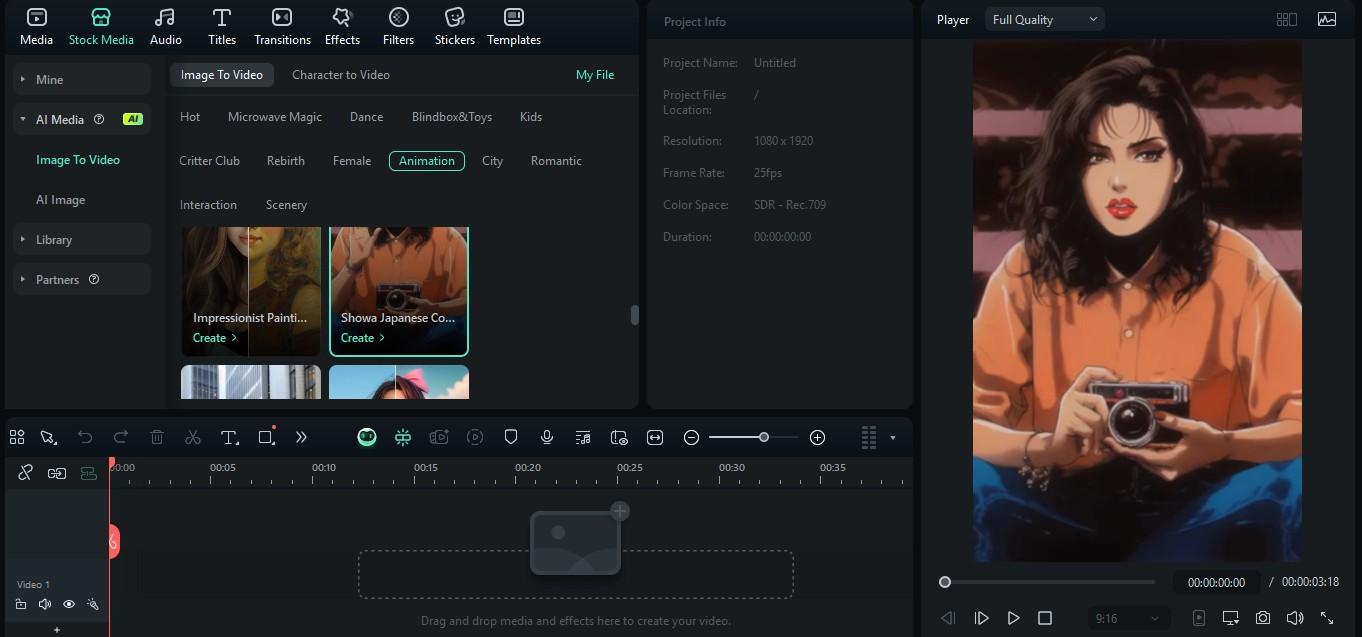
Task: Stop playback in the player
Action: click(x=1045, y=618)
